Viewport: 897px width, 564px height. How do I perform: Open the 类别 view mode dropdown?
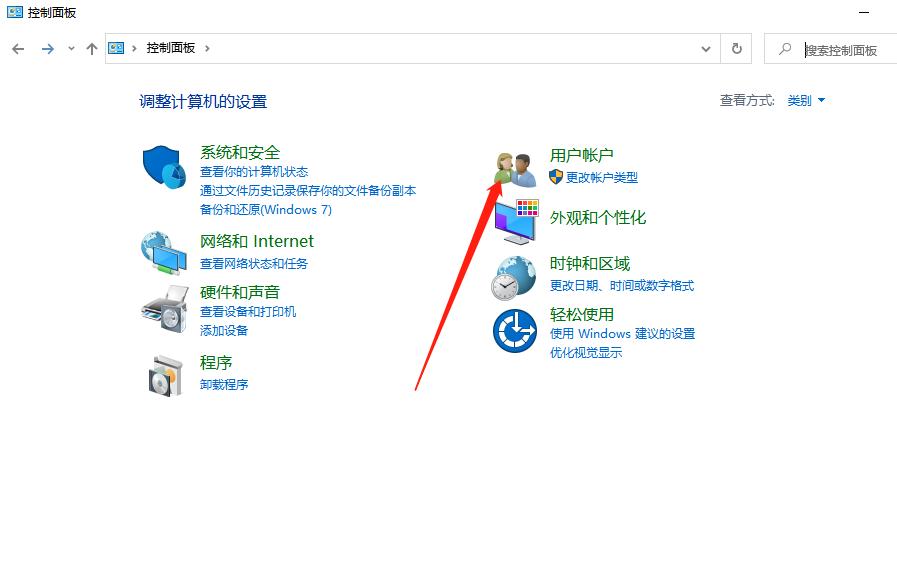(x=806, y=101)
